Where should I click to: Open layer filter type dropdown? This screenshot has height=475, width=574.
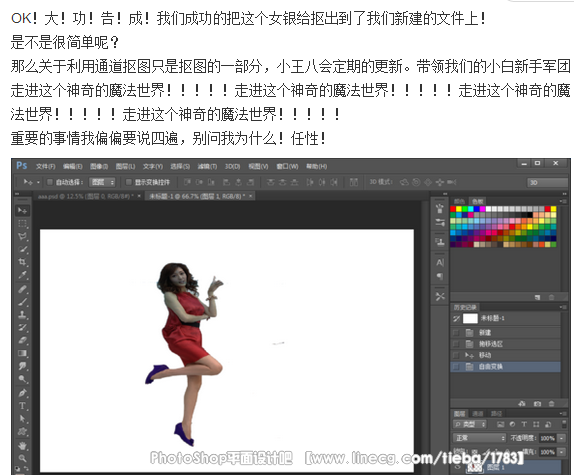[x=470, y=424]
